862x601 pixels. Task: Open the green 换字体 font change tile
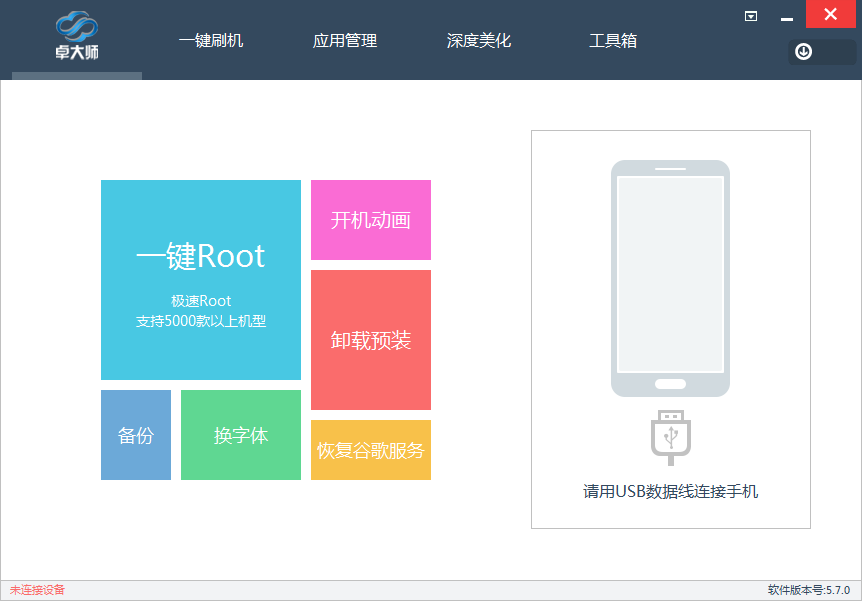[240, 434]
